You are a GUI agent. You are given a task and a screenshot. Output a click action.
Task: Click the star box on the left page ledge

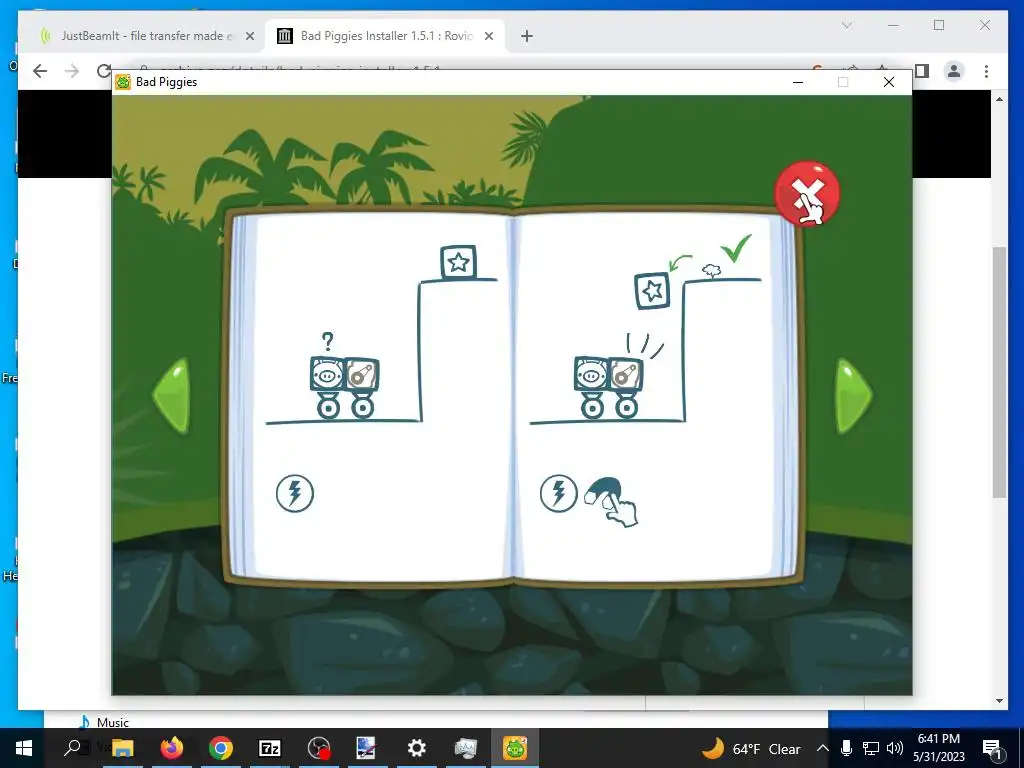[458, 262]
